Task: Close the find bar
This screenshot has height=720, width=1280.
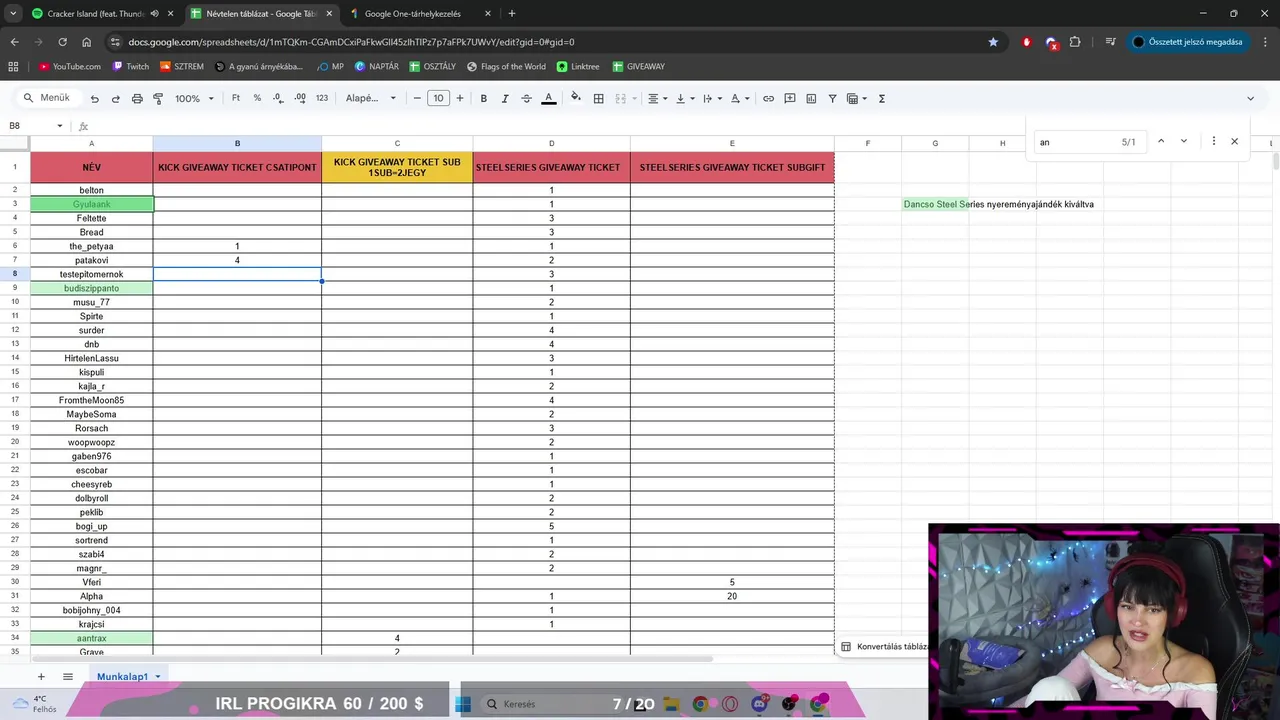Action: [x=1234, y=141]
